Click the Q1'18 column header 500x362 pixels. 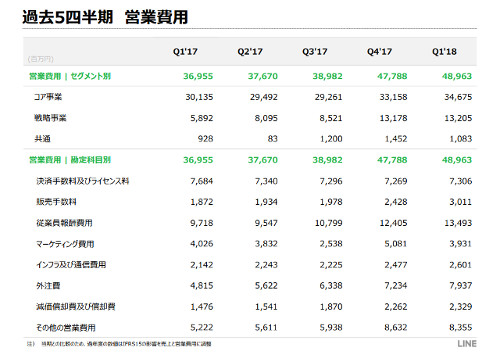(x=444, y=52)
